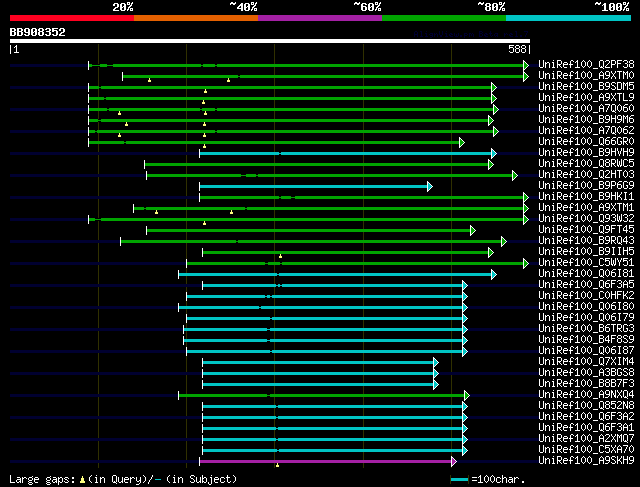Select hit label UniRef100_Q66GR0
The image size is (640, 487).
586,141
